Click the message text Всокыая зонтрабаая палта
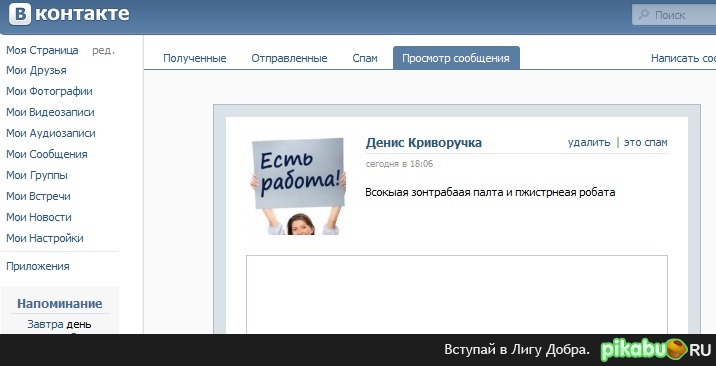Image resolution: width=716 pixels, height=366 pixels. pos(490,193)
